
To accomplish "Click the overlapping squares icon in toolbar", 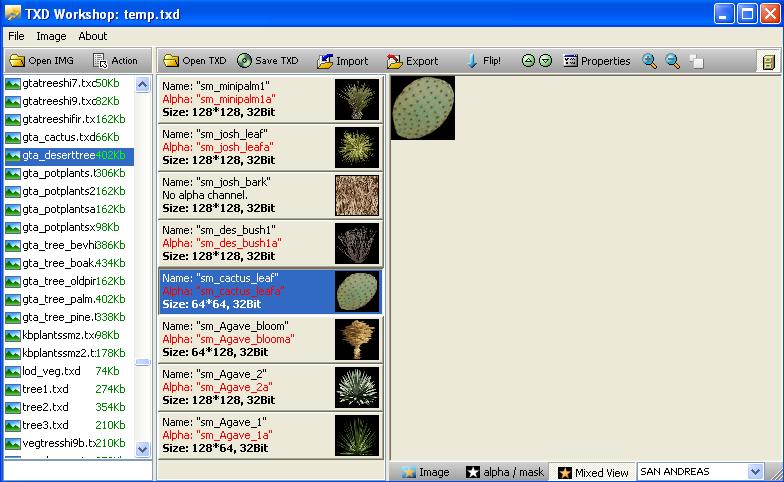I will pyautogui.click(x=696, y=61).
